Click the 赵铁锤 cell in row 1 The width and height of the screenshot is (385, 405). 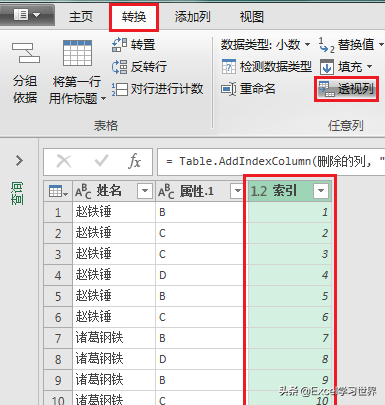point(114,212)
